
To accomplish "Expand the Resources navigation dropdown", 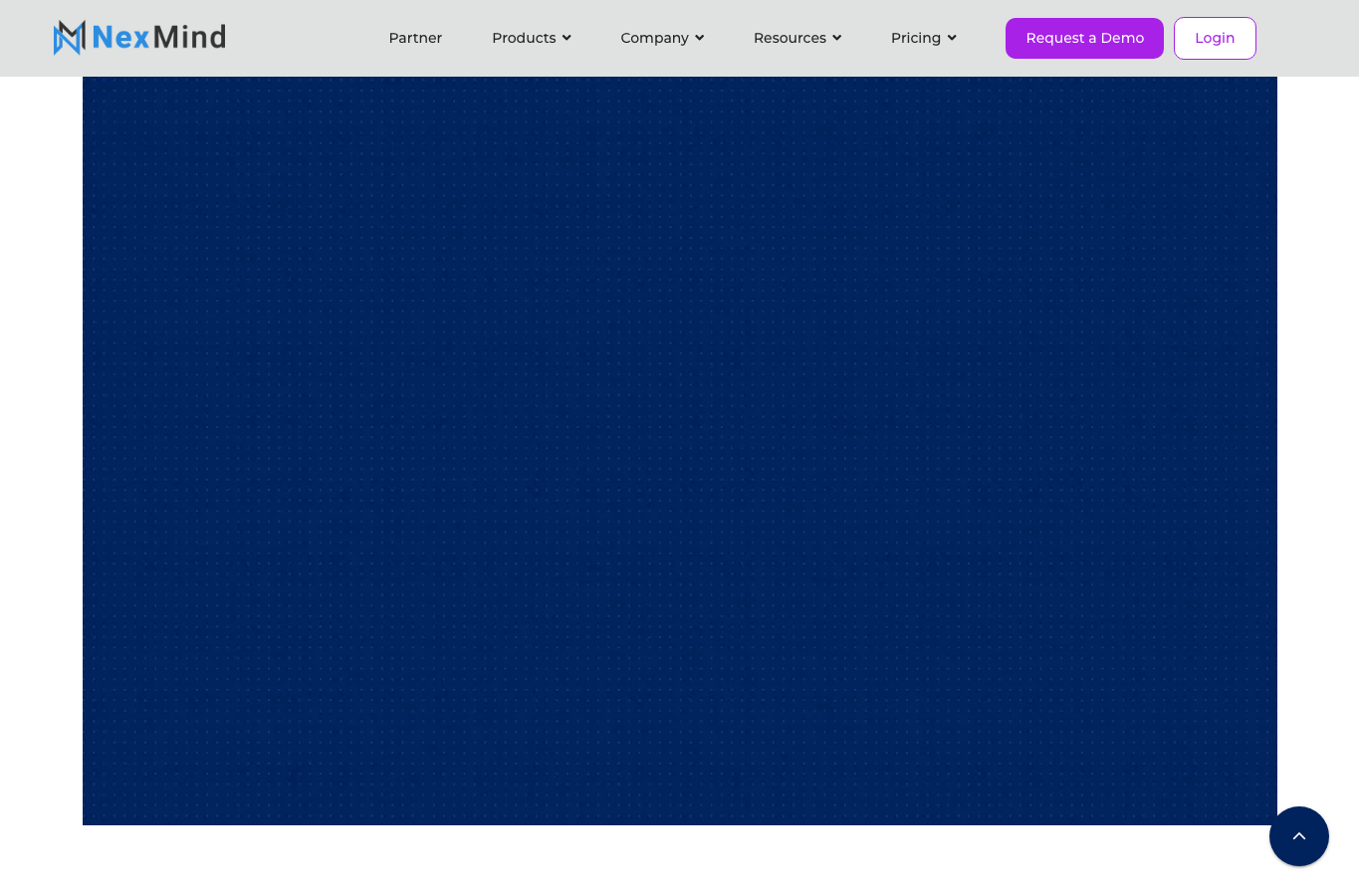I will pyautogui.click(x=797, y=38).
